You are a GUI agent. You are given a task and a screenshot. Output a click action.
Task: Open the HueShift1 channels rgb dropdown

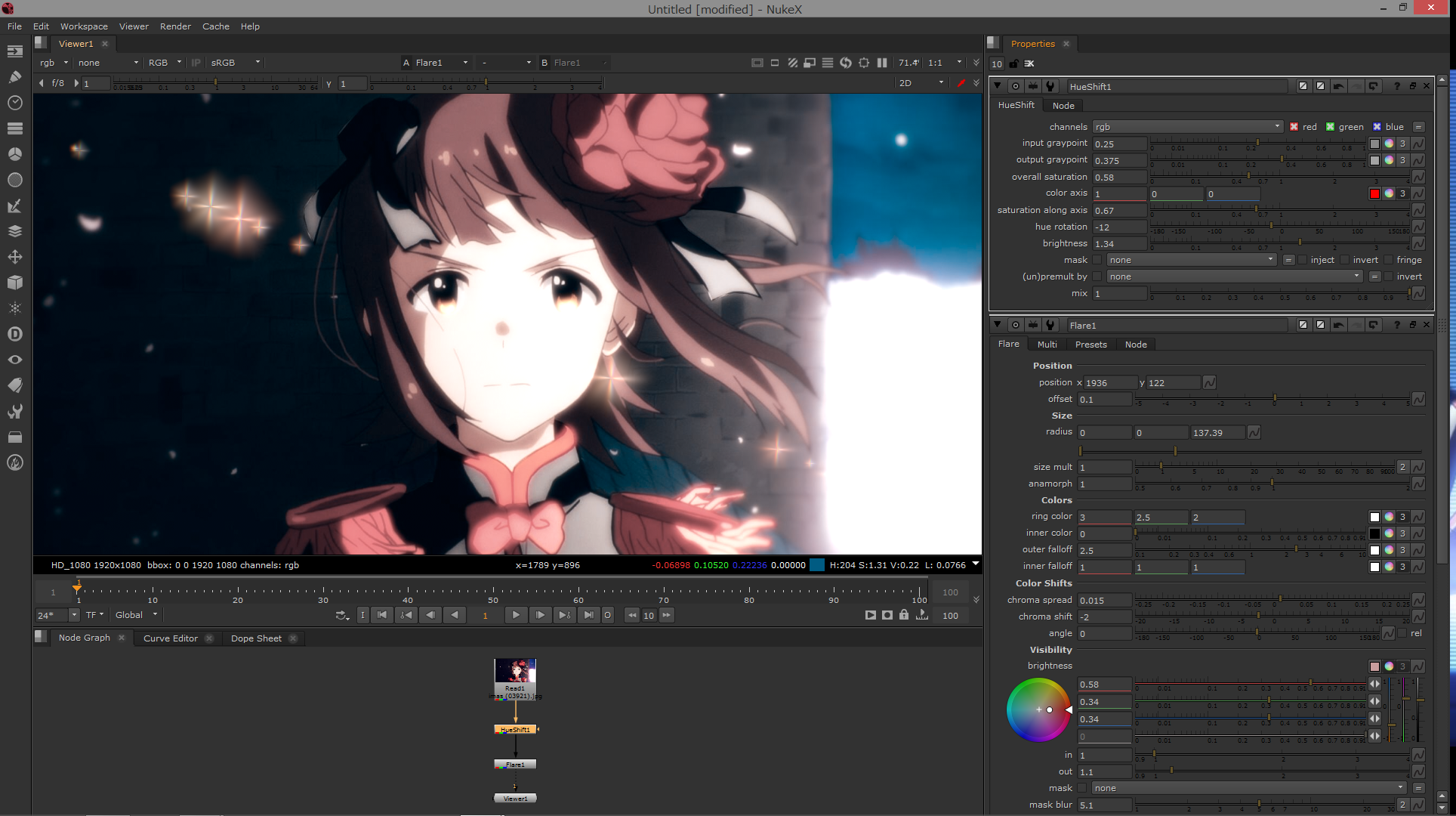pos(1187,127)
